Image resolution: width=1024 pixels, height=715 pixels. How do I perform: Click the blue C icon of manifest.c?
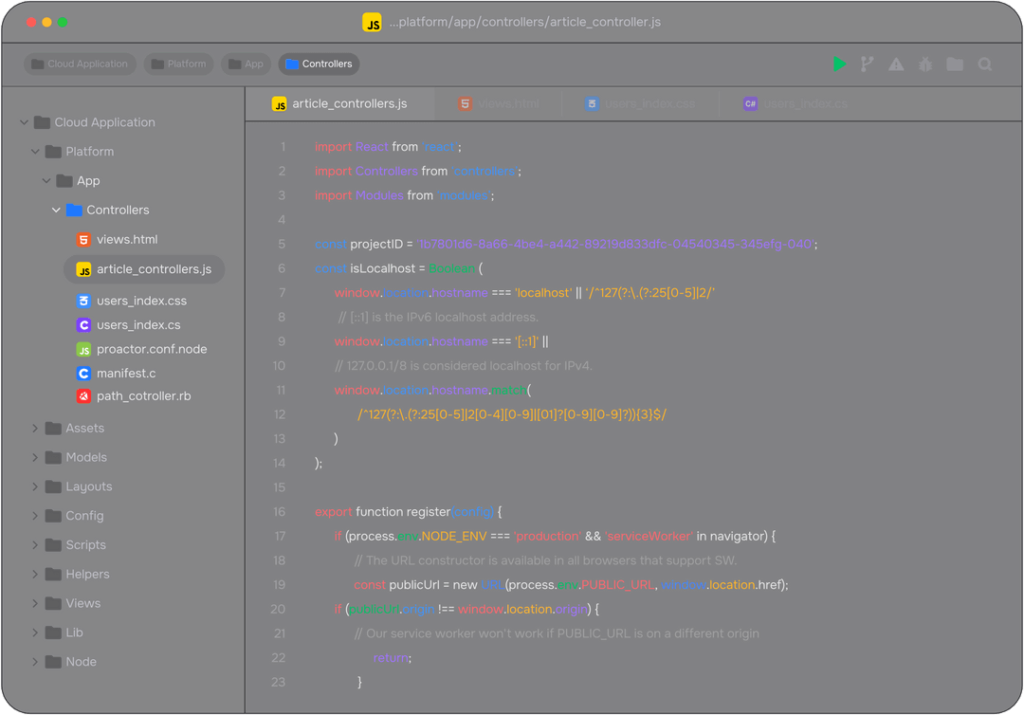click(x=84, y=373)
